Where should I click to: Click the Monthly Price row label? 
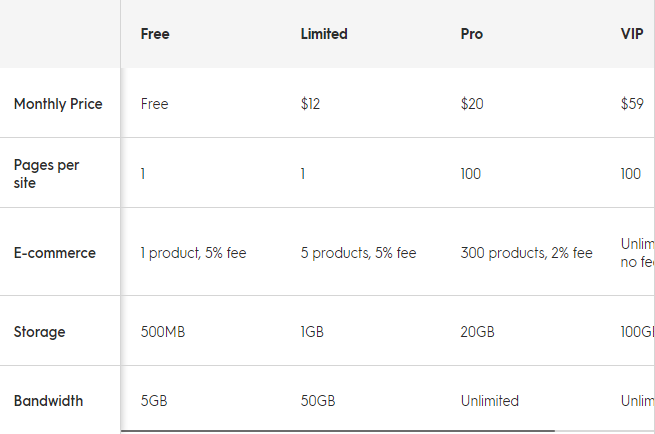click(58, 104)
